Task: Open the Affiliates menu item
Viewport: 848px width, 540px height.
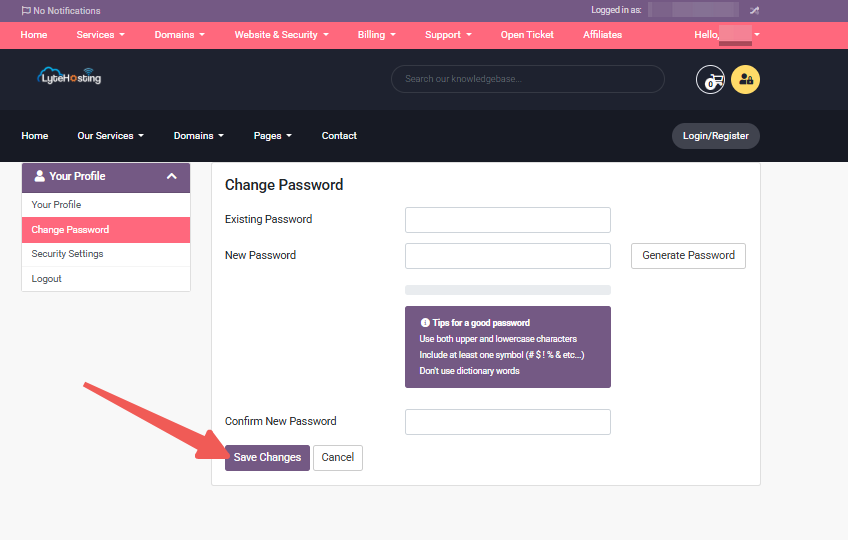Action: (602, 35)
